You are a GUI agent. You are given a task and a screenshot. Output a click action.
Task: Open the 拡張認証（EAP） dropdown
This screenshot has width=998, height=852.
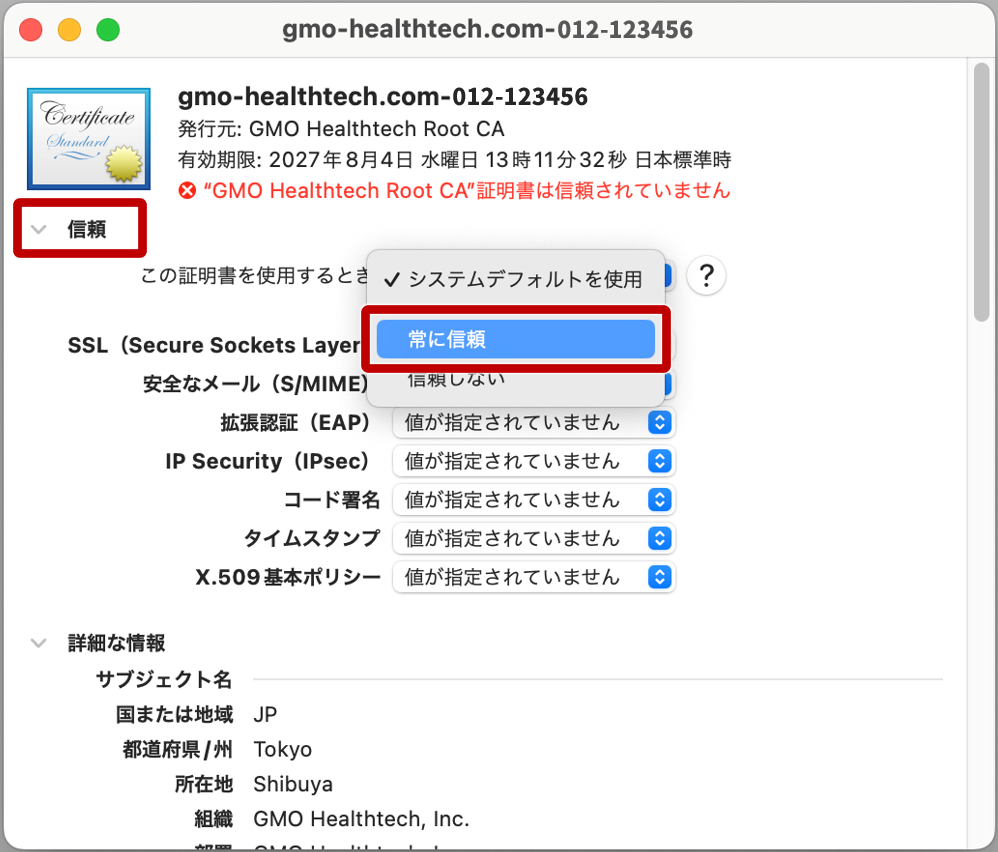(x=533, y=423)
